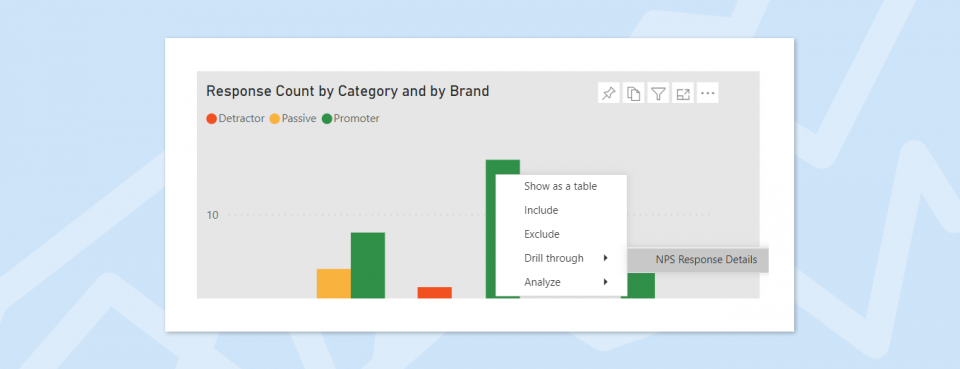Expand the Drill through submenu arrow
Image resolution: width=960 pixels, height=369 pixels.
click(x=605, y=258)
